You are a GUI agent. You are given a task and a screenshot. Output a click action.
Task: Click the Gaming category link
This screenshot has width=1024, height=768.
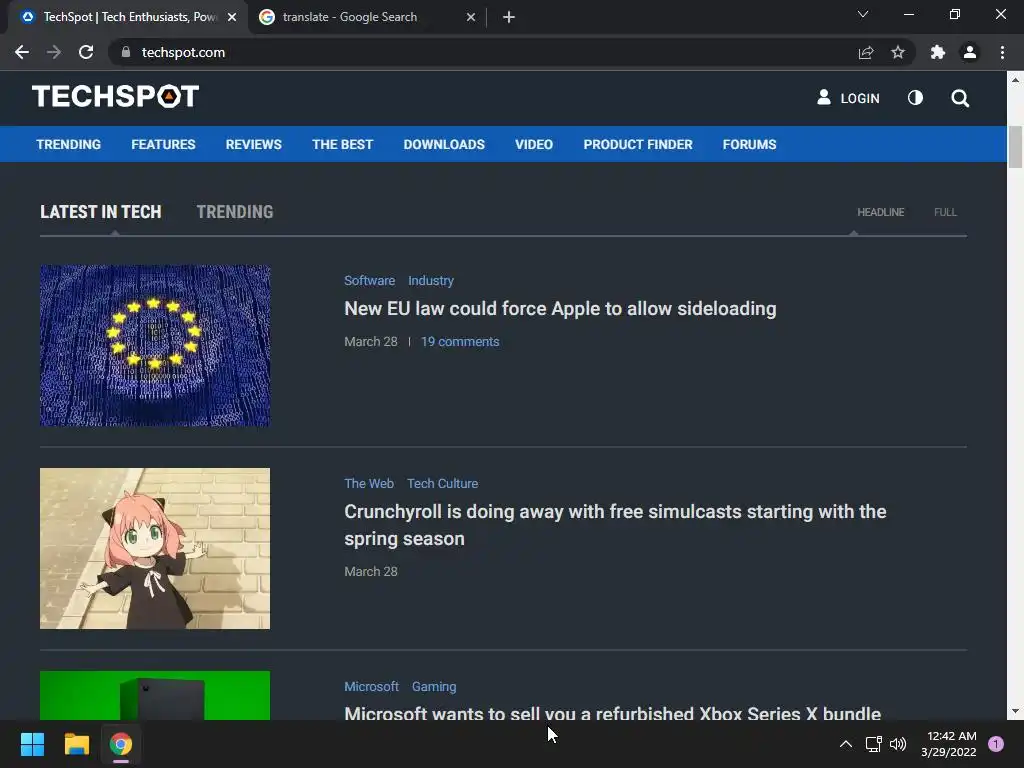[x=434, y=686]
